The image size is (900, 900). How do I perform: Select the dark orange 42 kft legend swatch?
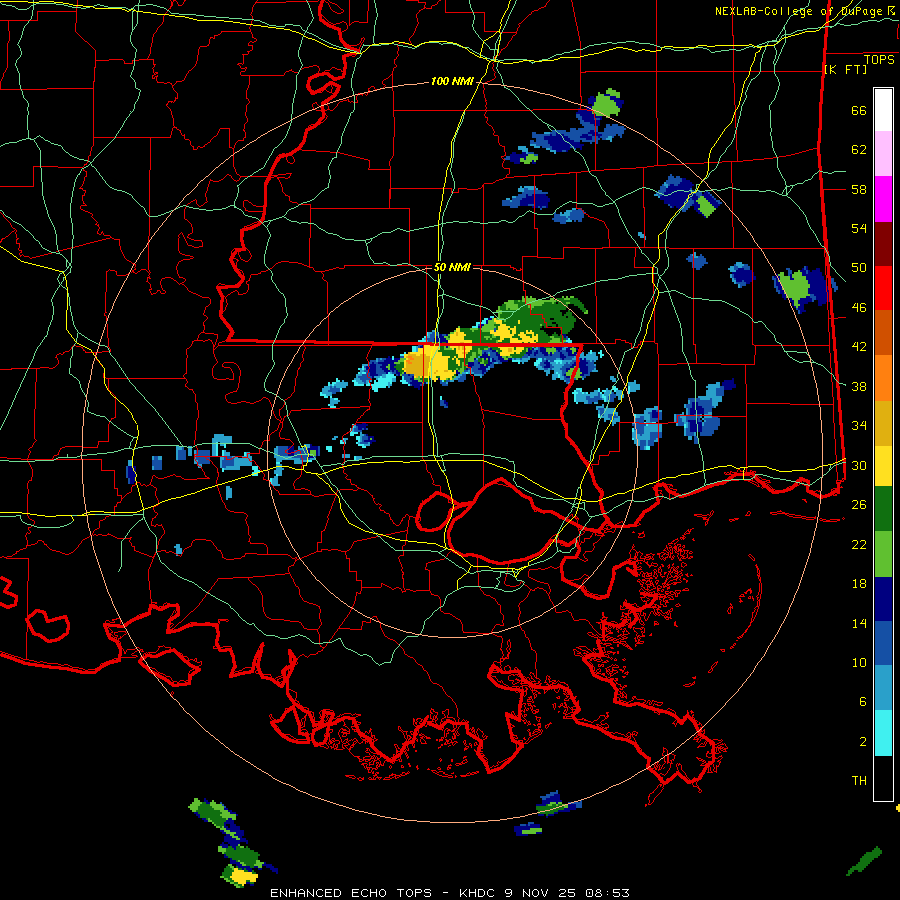click(x=883, y=332)
